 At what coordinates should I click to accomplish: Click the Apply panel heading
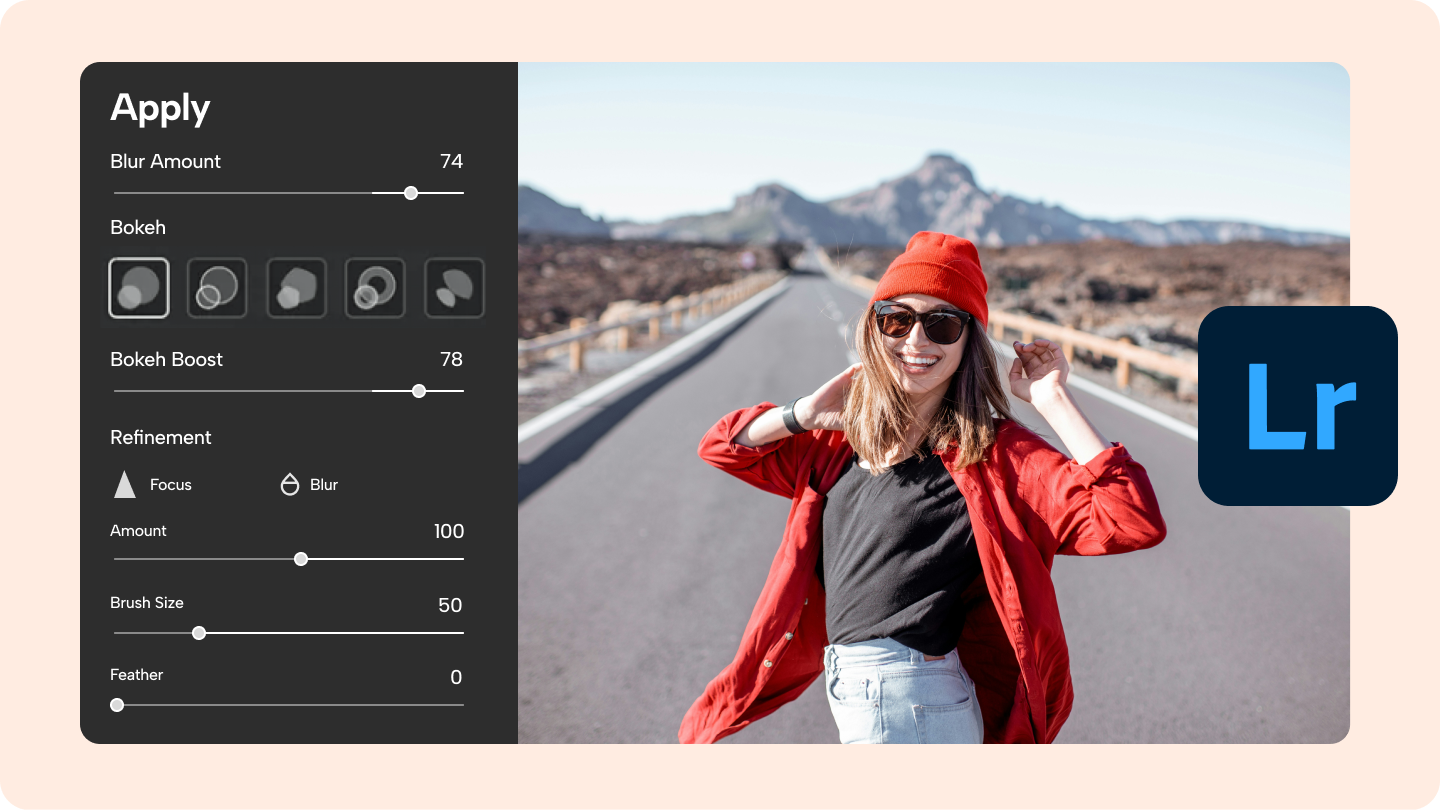160,108
